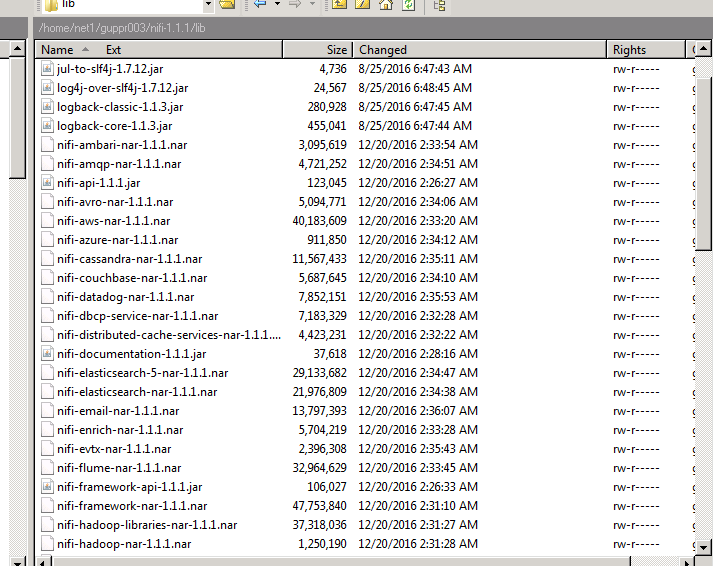Select file nifi-elasticsearch-nar-1.1.1.nar
Viewport: 713px width, 566px height.
coord(137,392)
